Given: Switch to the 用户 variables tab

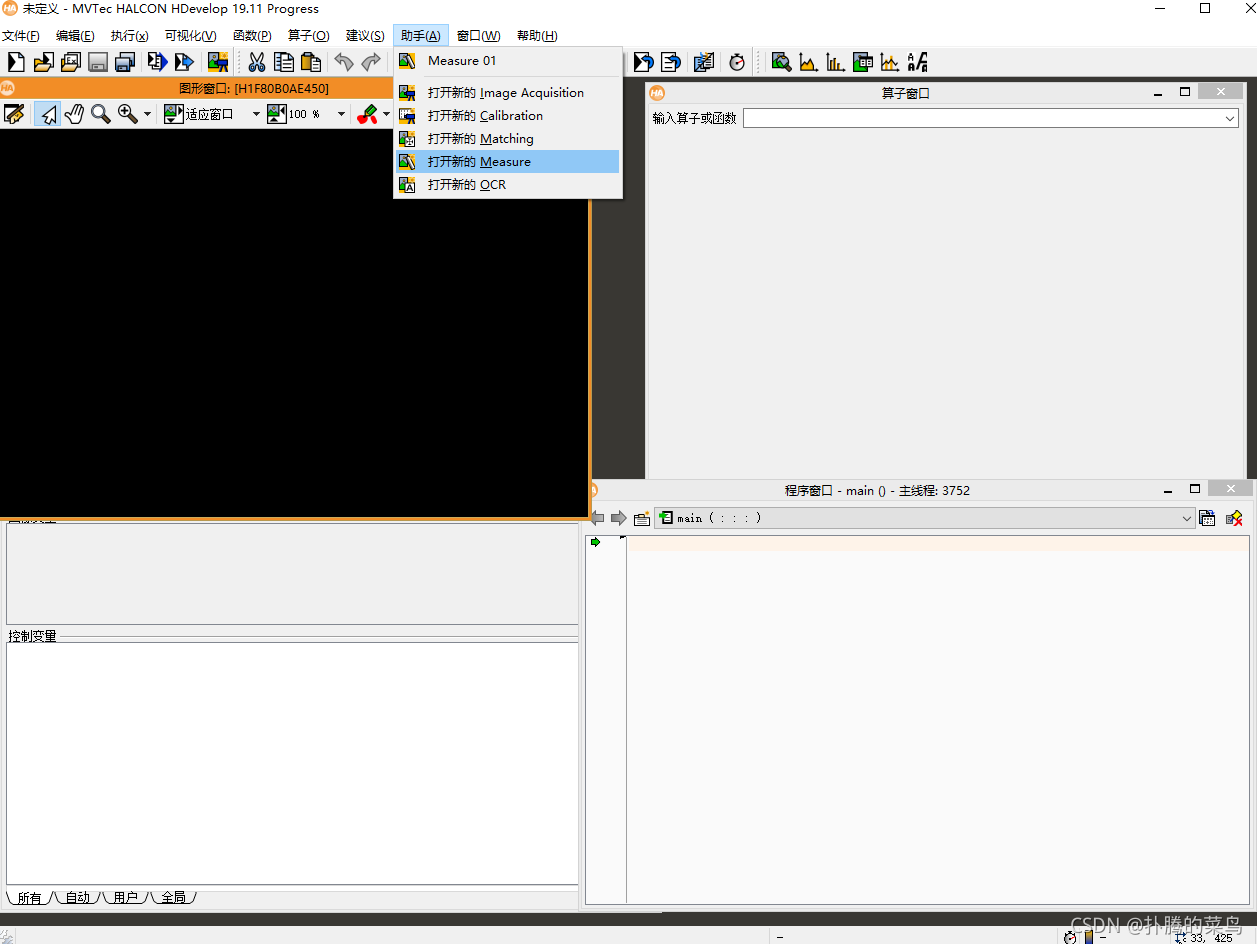Looking at the screenshot, I should click(x=126, y=897).
